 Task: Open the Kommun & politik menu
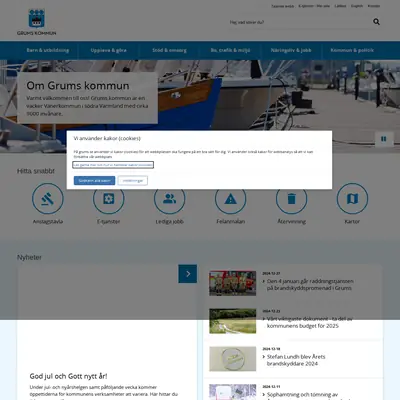point(352,50)
